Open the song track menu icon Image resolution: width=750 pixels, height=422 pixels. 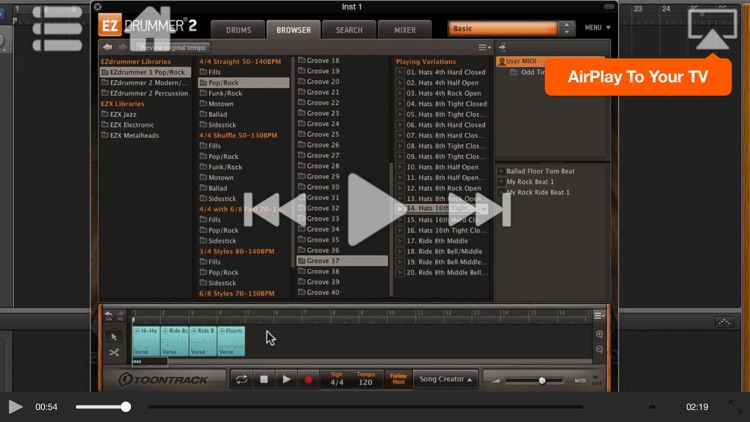599,316
